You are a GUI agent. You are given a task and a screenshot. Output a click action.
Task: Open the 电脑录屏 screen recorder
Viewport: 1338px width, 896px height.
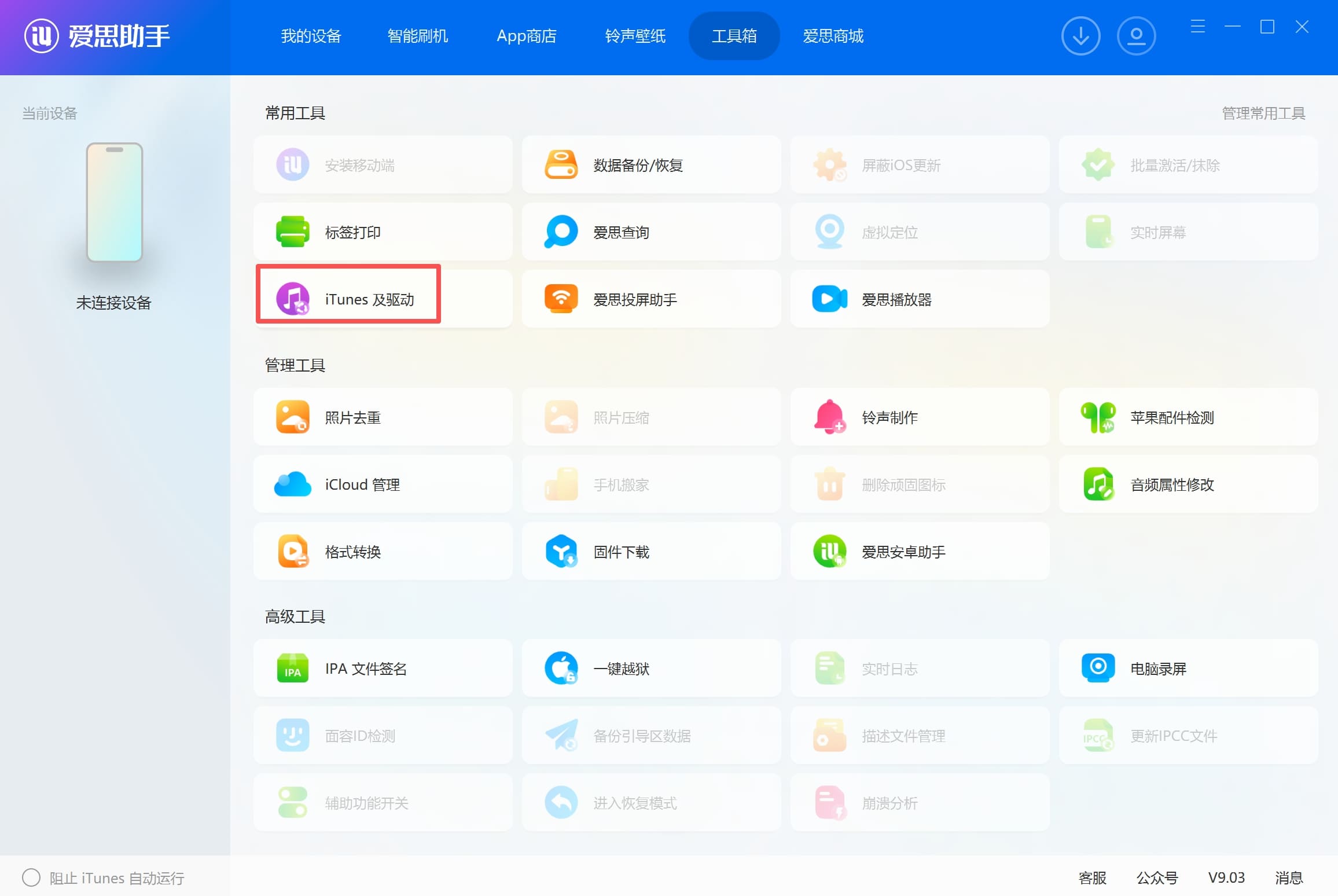click(x=1098, y=669)
